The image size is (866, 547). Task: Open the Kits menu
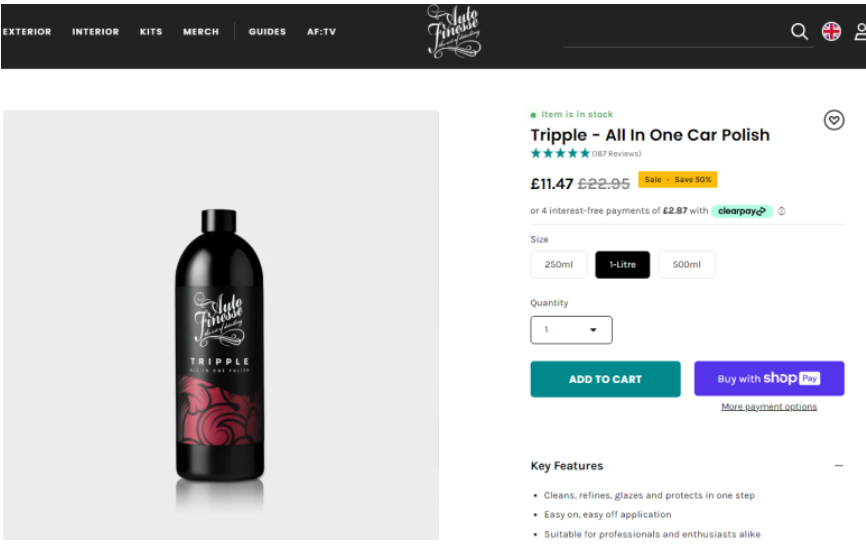151,32
